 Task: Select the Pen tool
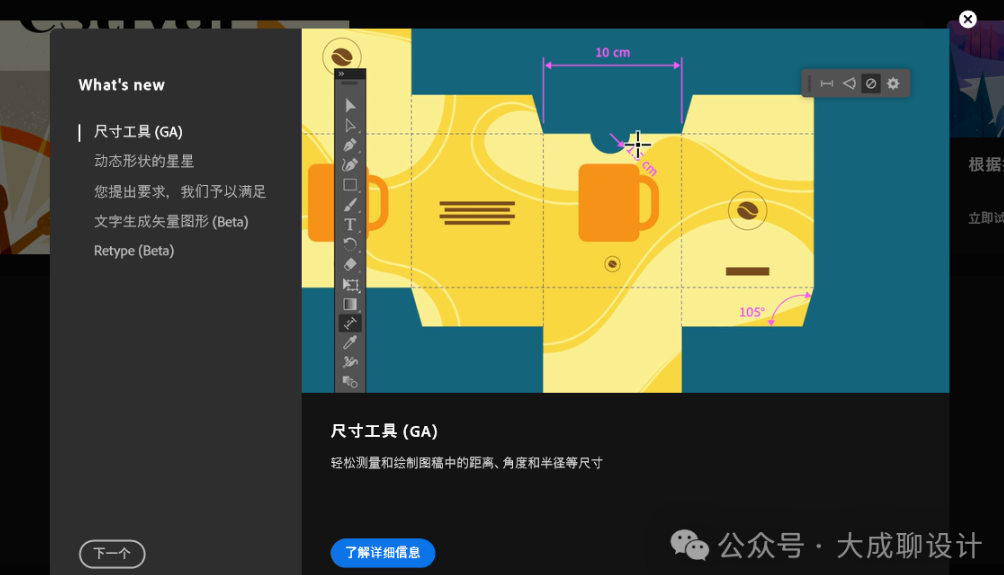[350, 145]
